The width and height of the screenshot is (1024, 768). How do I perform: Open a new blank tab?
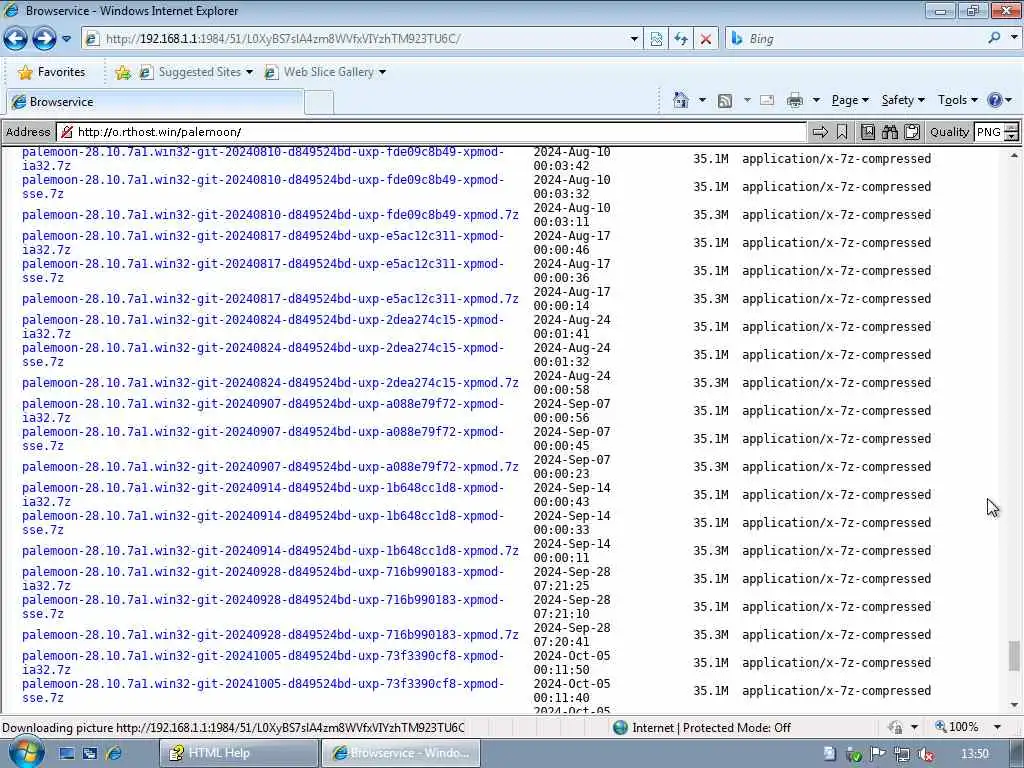coord(319,103)
